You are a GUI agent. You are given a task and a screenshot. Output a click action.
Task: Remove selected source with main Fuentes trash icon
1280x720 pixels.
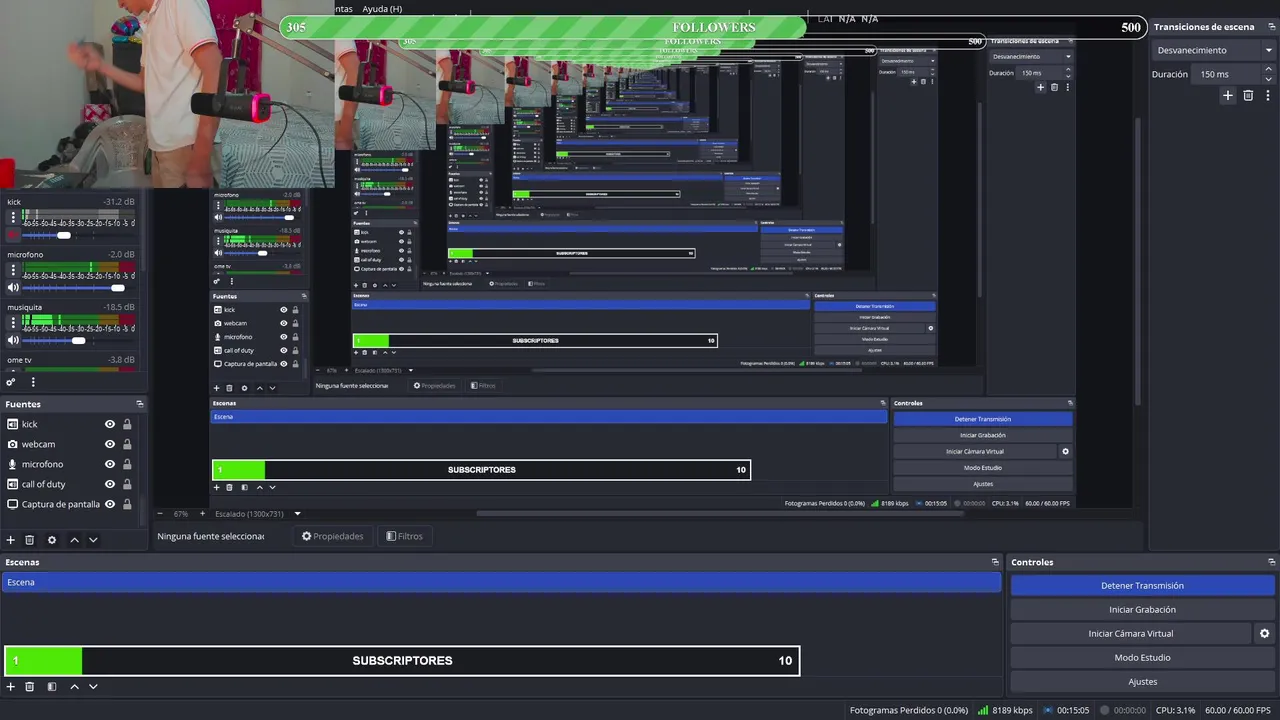click(30, 540)
